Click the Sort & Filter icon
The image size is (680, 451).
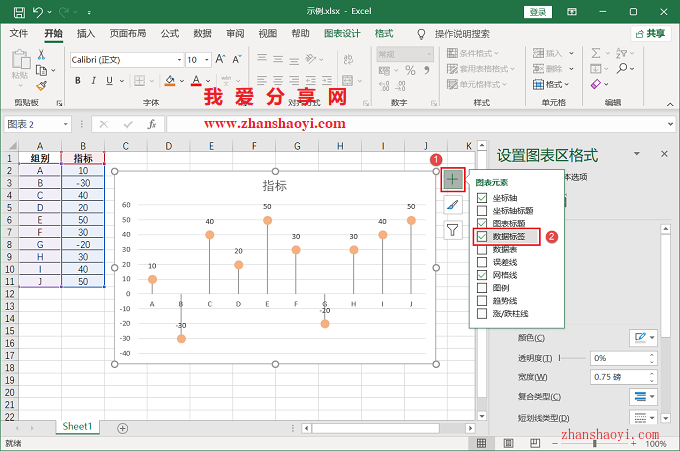[x=621, y=53]
